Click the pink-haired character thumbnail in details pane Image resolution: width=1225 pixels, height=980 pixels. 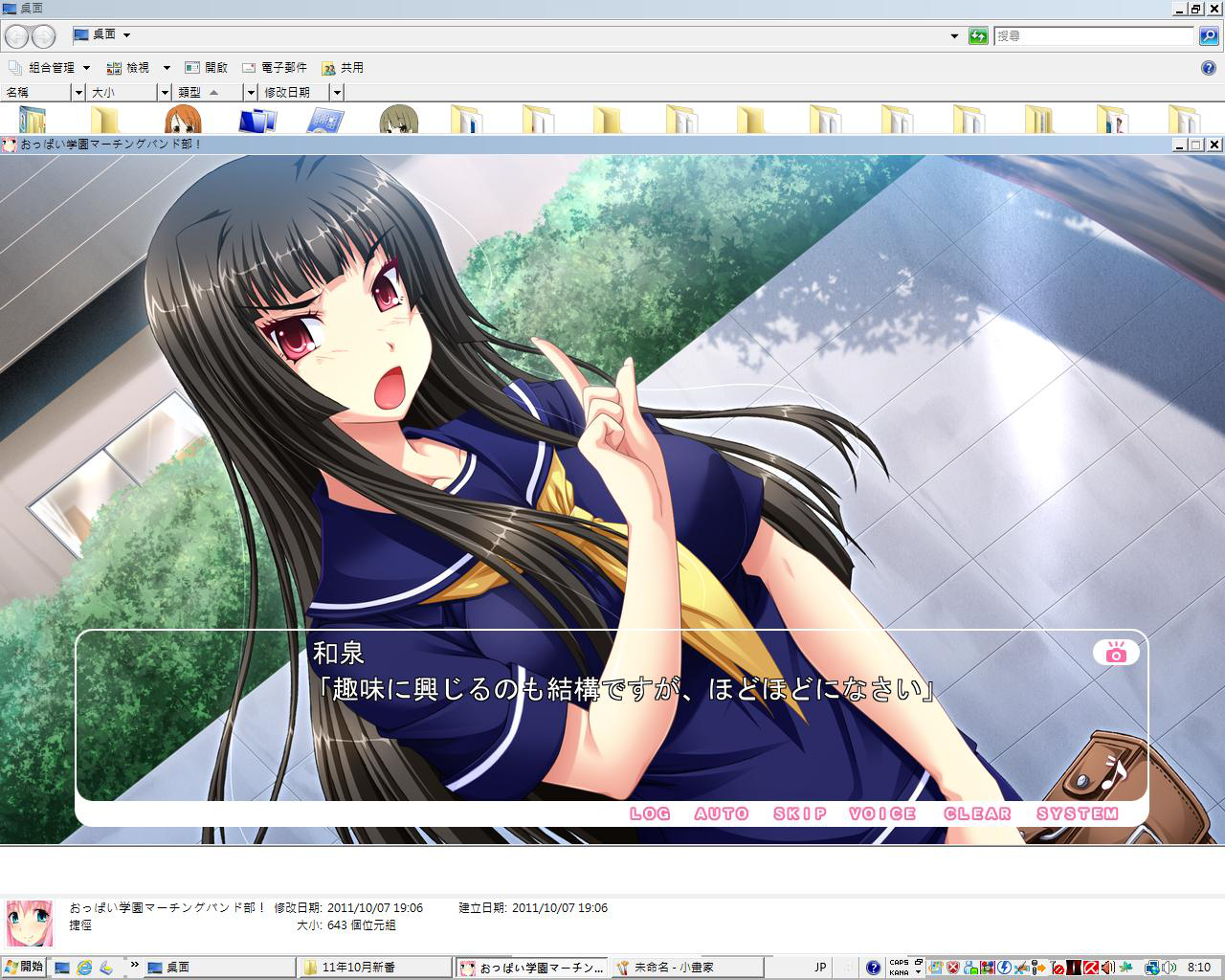tap(29, 923)
